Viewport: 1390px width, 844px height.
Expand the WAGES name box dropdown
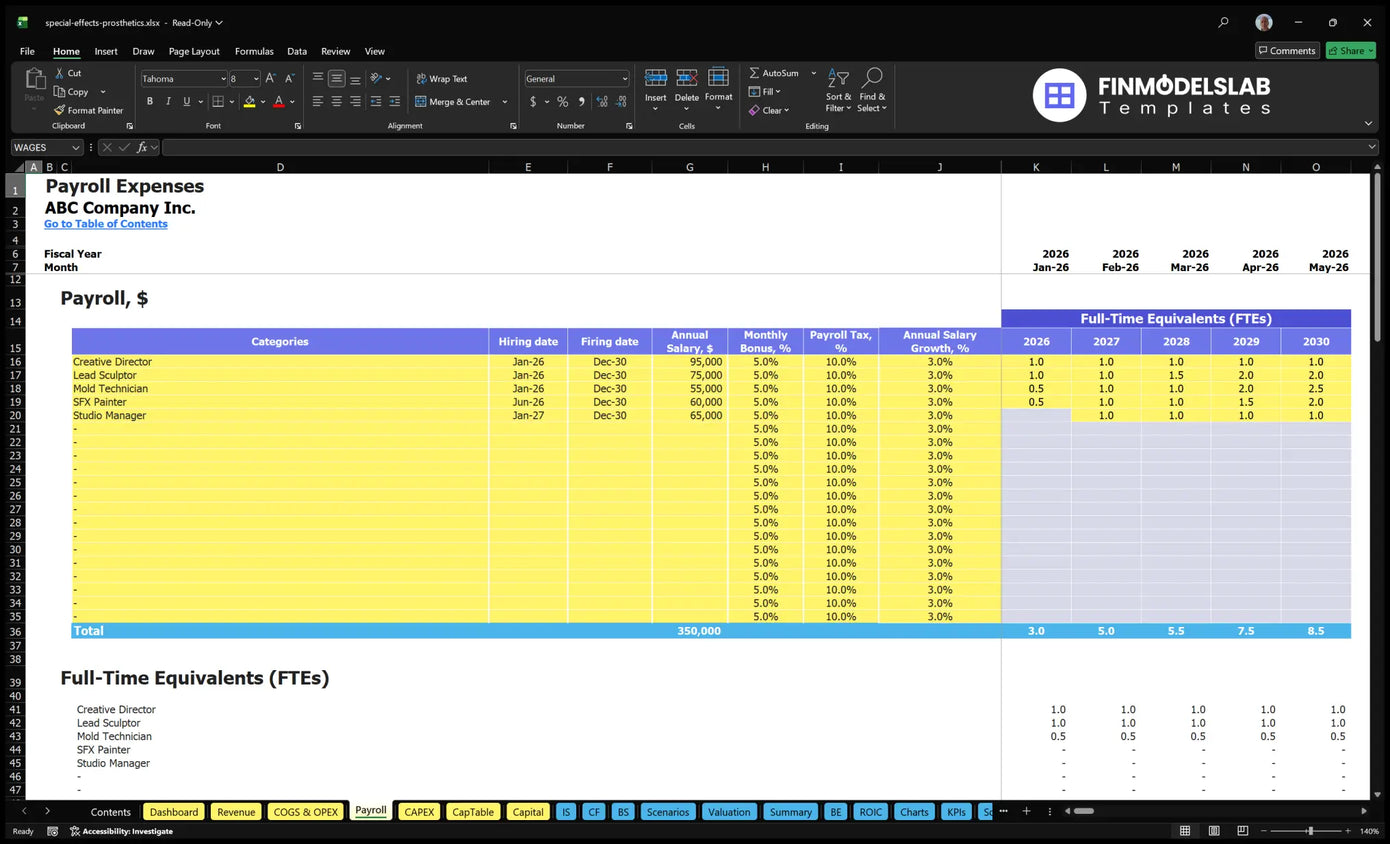click(x=75, y=148)
